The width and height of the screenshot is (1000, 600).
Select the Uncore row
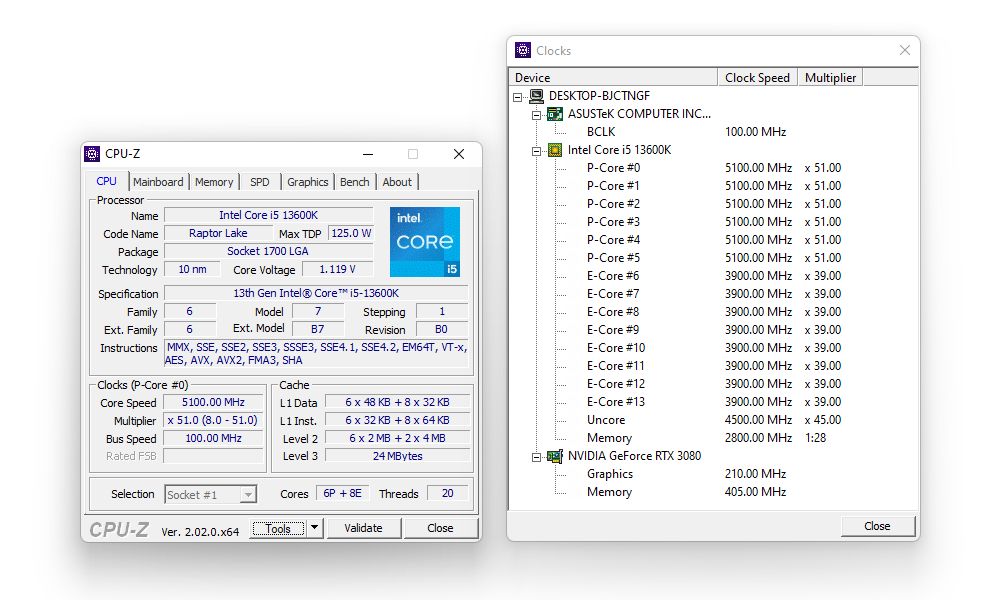[x=713, y=420]
